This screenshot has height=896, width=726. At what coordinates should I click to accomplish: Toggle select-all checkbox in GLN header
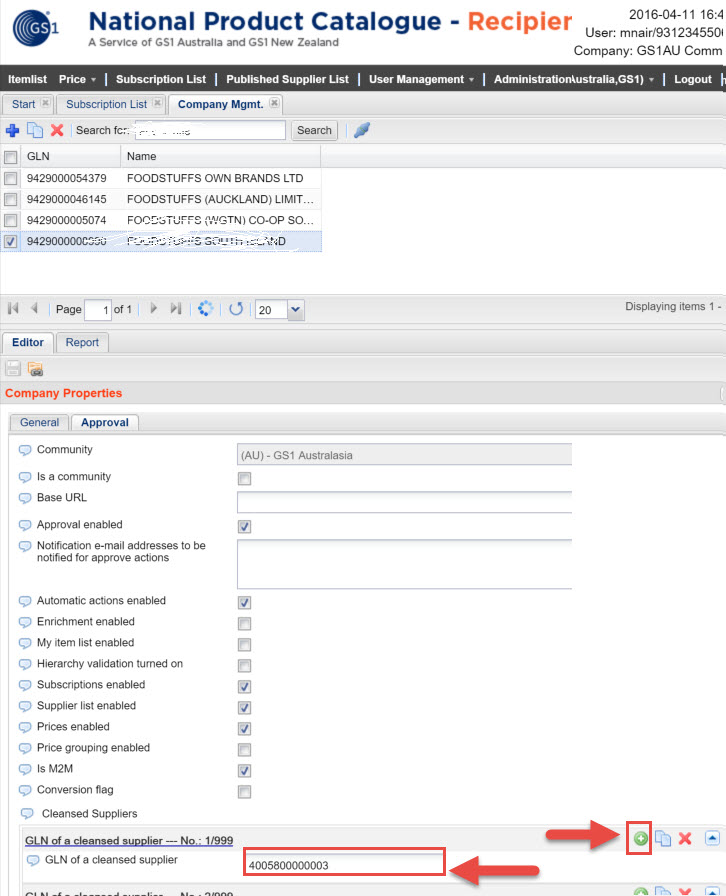point(10,157)
